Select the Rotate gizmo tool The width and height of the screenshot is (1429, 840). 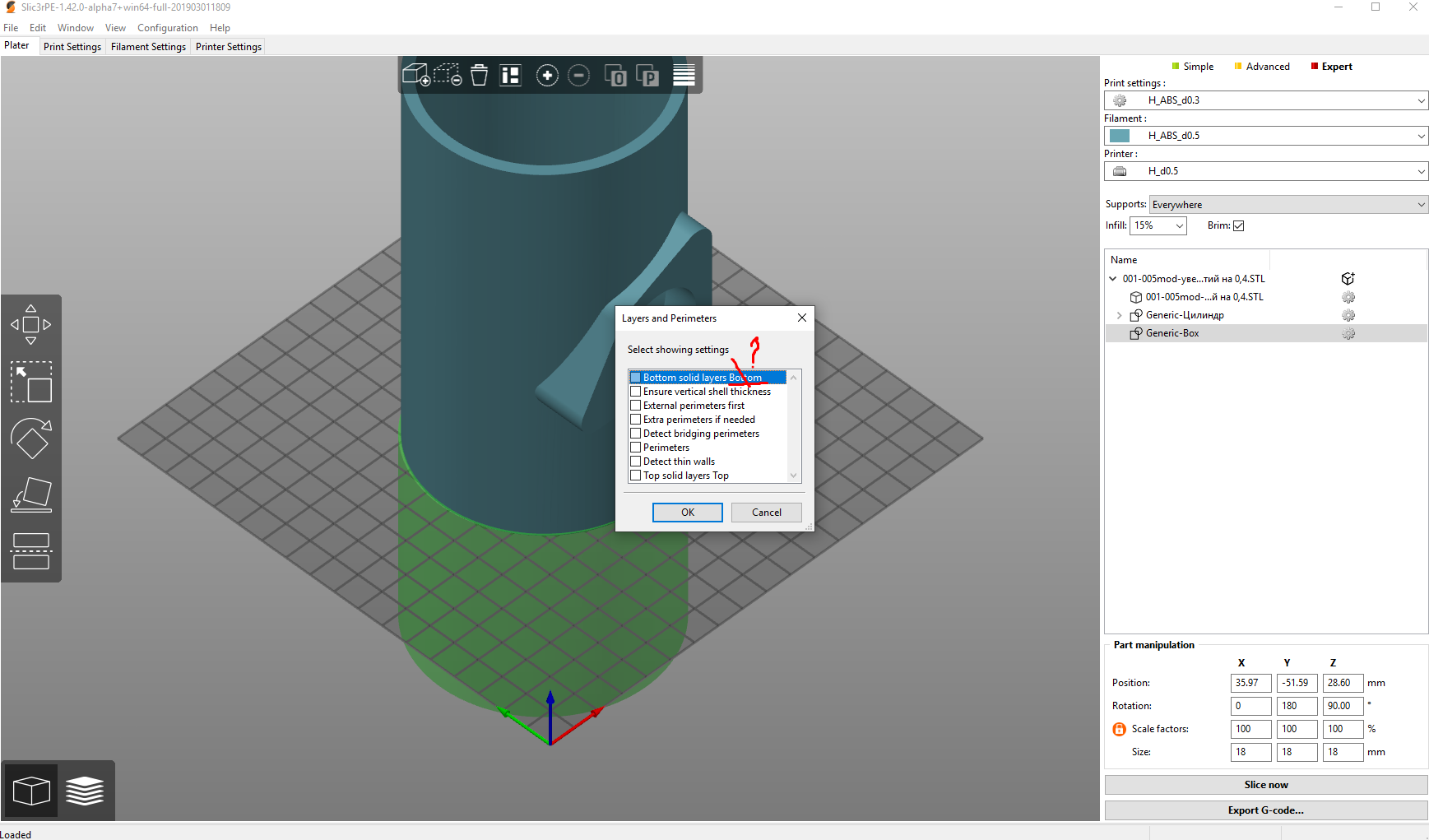pyautogui.click(x=30, y=439)
